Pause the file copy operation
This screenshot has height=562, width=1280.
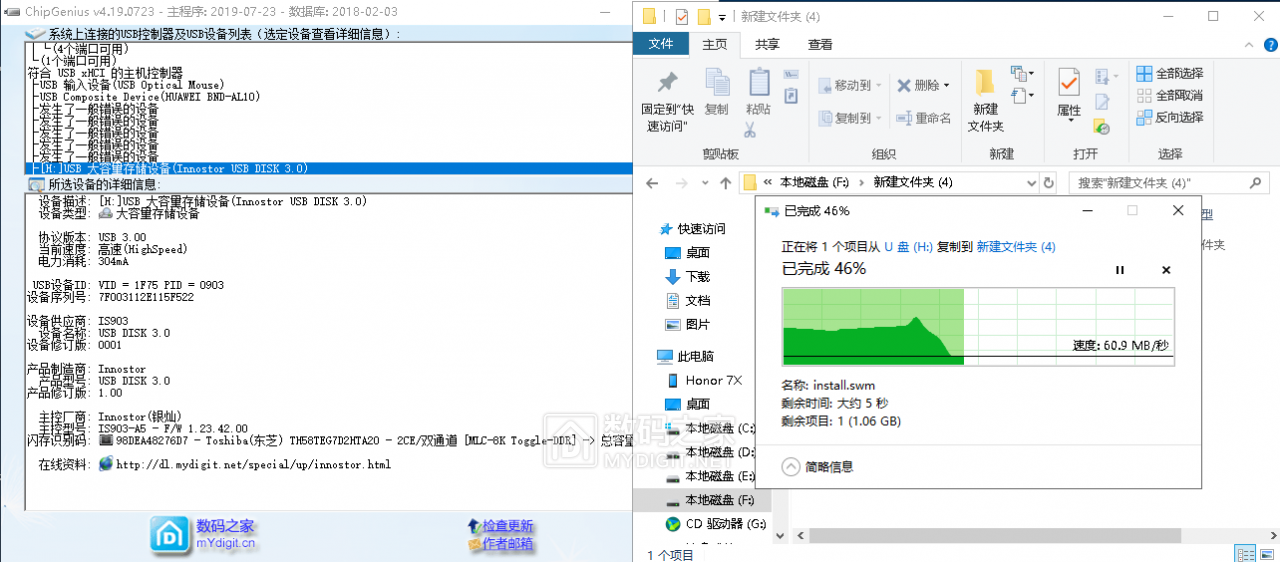click(x=1120, y=270)
